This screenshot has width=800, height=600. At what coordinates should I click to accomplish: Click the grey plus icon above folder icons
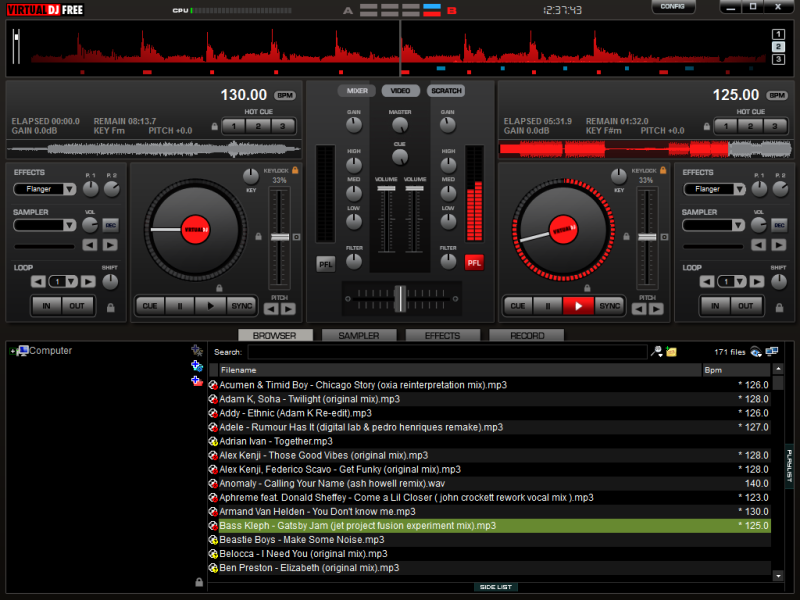point(196,351)
